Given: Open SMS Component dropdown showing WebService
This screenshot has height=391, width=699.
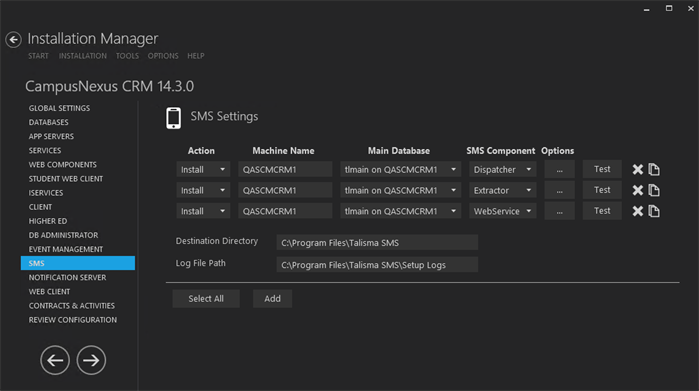Looking at the screenshot, I should click(x=502, y=211).
